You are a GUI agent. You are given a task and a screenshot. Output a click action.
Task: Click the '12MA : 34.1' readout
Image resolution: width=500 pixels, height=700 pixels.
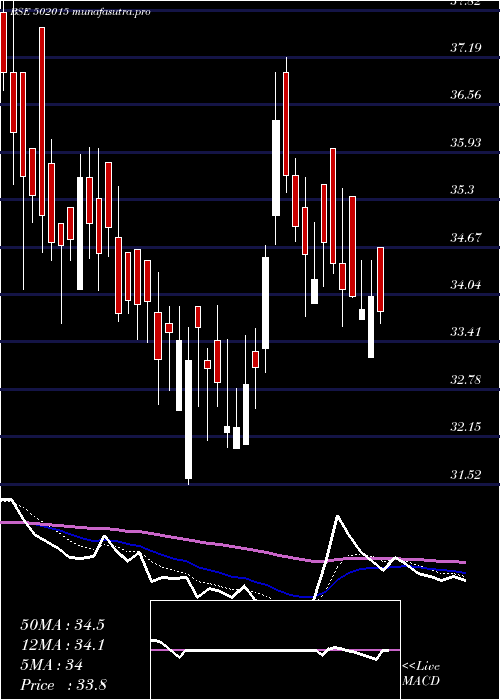point(62,645)
